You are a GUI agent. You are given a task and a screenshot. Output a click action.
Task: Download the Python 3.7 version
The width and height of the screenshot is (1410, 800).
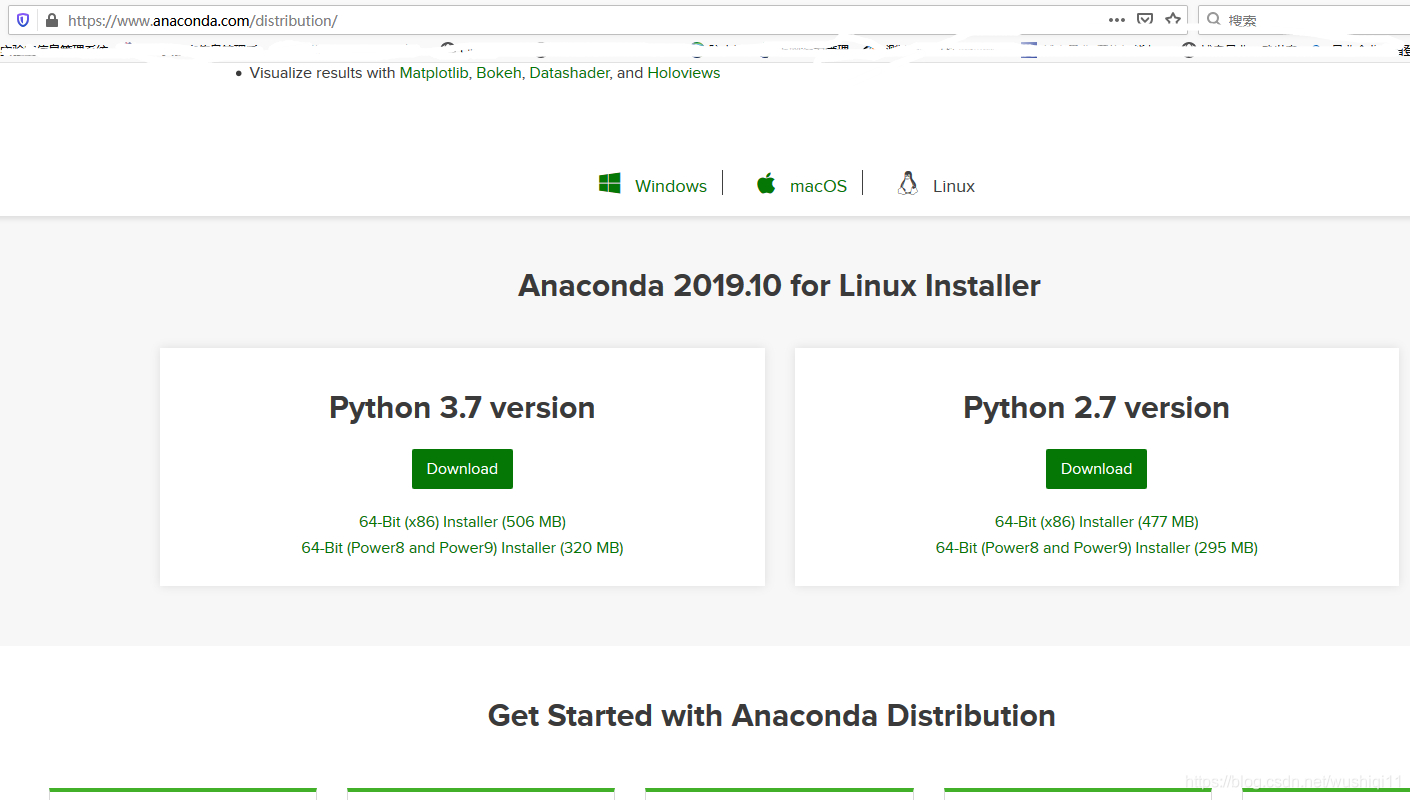462,468
